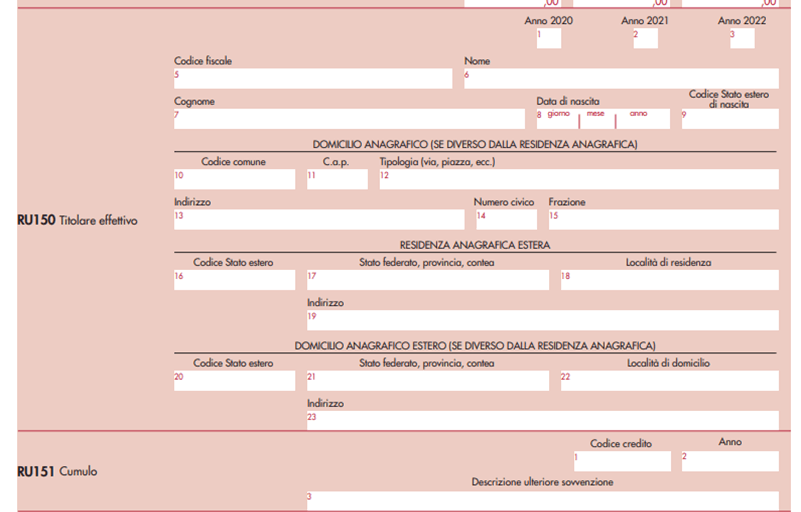Select Indirizzo field under Residenza anagrafica estera
Viewport: 801px width, 512px height.
(x=542, y=320)
